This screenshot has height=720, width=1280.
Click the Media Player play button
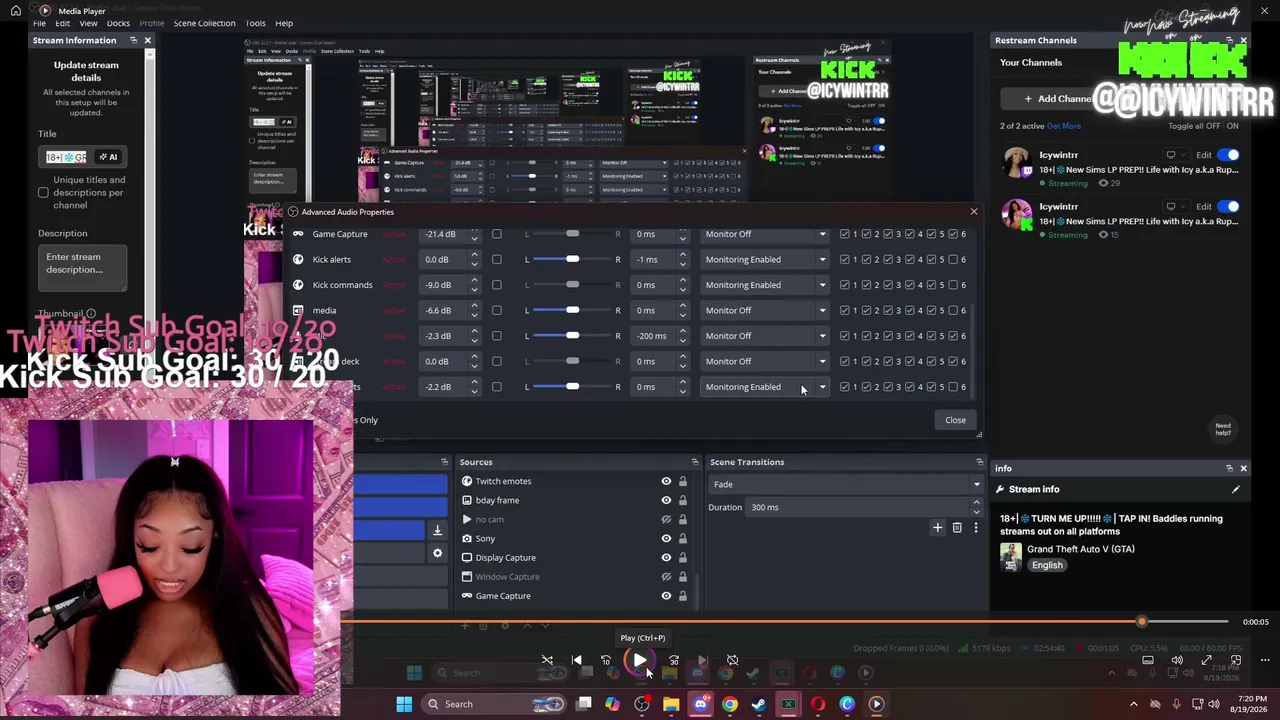(640, 660)
